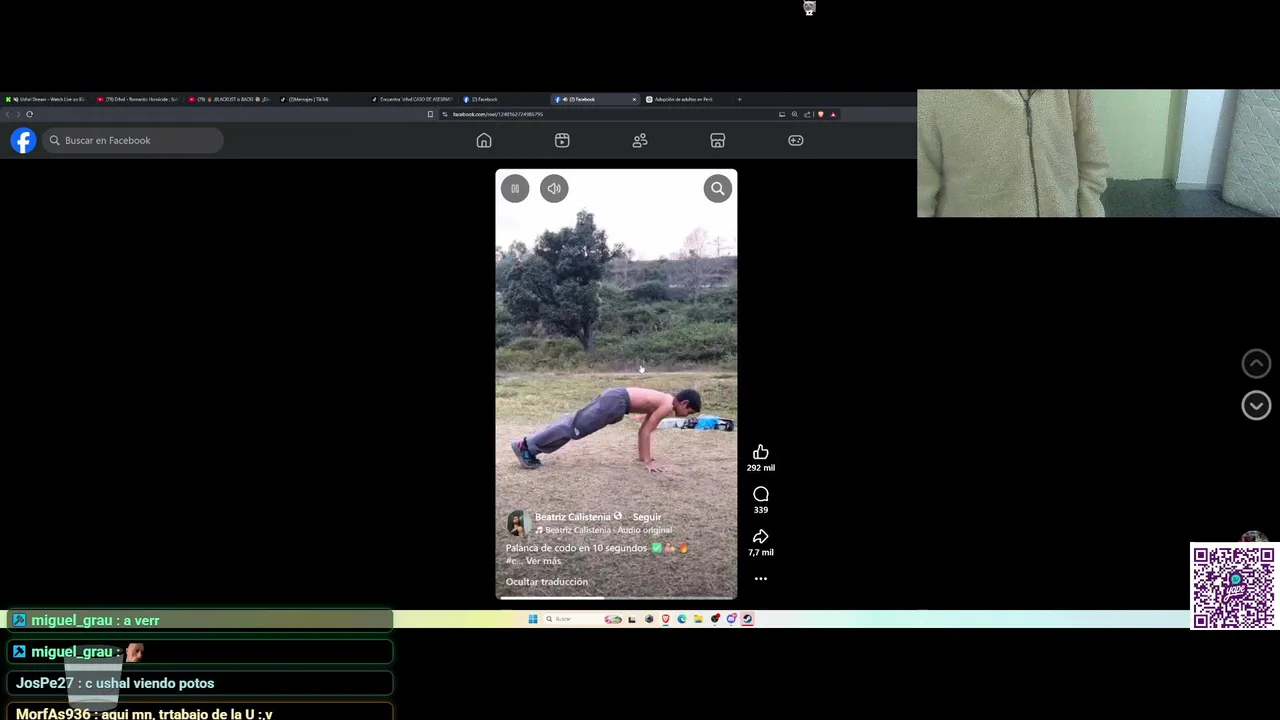
Task: Reload the current page
Action: click(29, 114)
